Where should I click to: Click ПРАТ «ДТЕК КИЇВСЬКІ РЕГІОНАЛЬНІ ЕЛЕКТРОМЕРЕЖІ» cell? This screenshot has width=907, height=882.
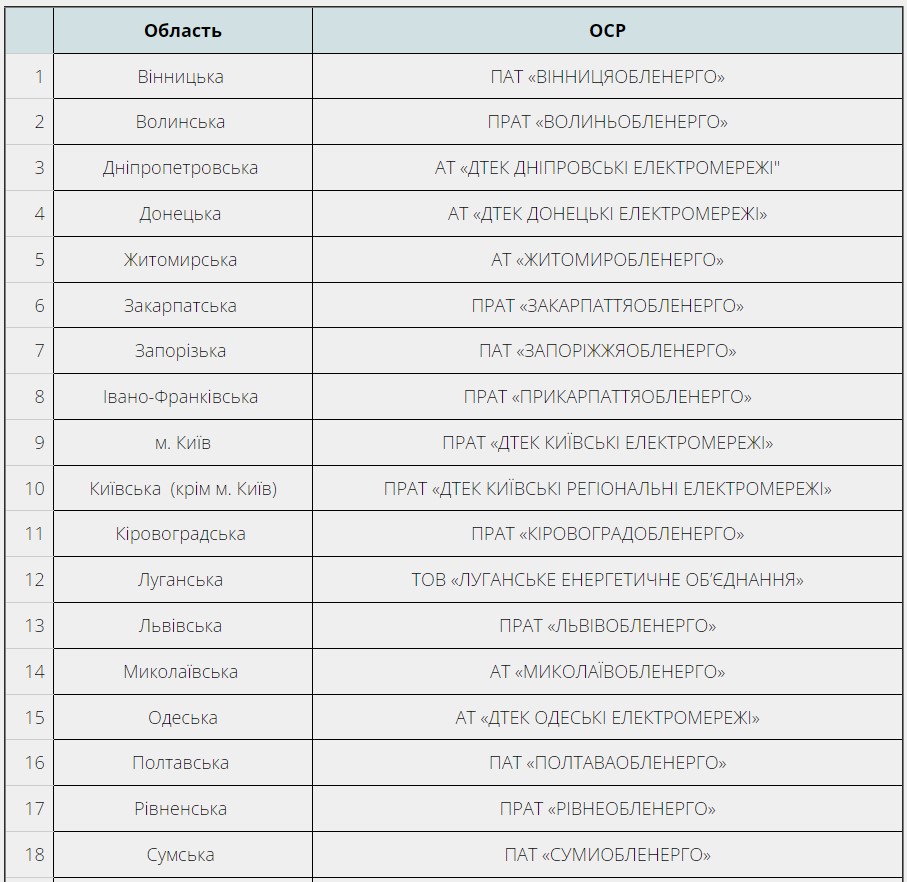pos(607,489)
